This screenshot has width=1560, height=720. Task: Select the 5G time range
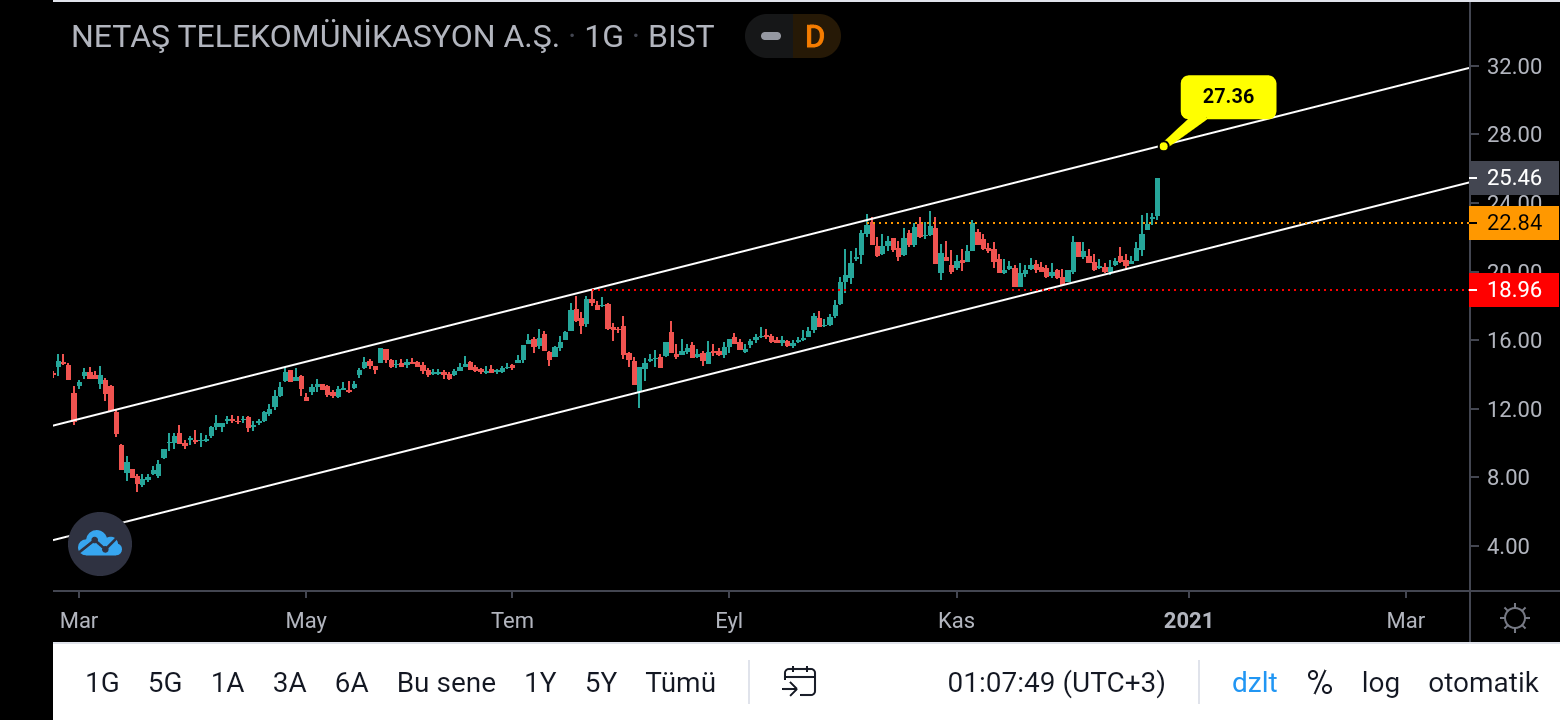[165, 683]
